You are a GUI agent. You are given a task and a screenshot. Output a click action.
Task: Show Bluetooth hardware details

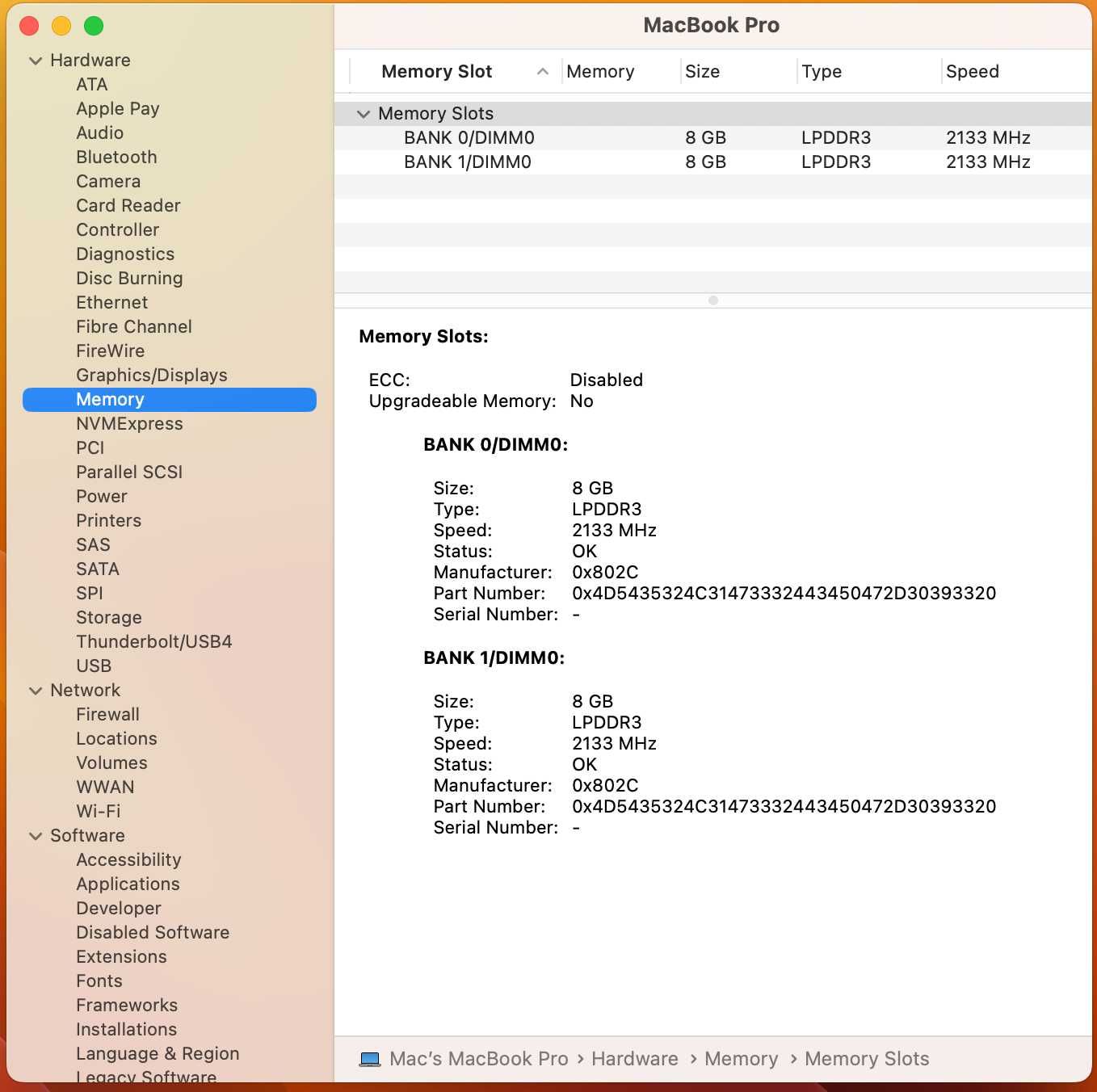[116, 157]
